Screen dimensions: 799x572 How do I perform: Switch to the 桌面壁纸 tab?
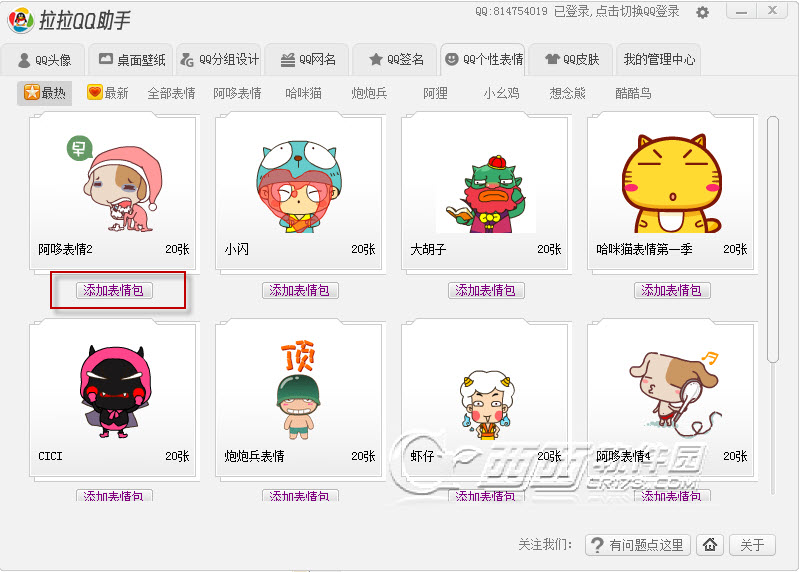131,60
